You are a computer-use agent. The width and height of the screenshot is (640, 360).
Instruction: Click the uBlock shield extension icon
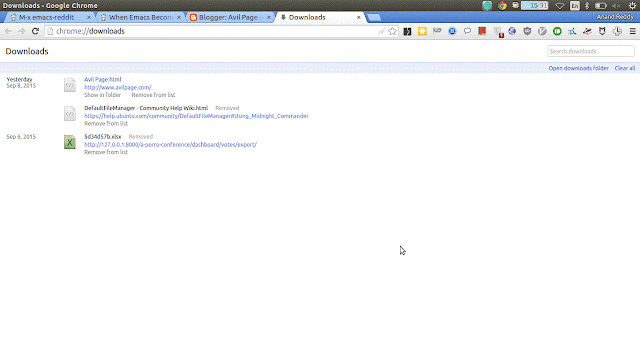click(527, 31)
